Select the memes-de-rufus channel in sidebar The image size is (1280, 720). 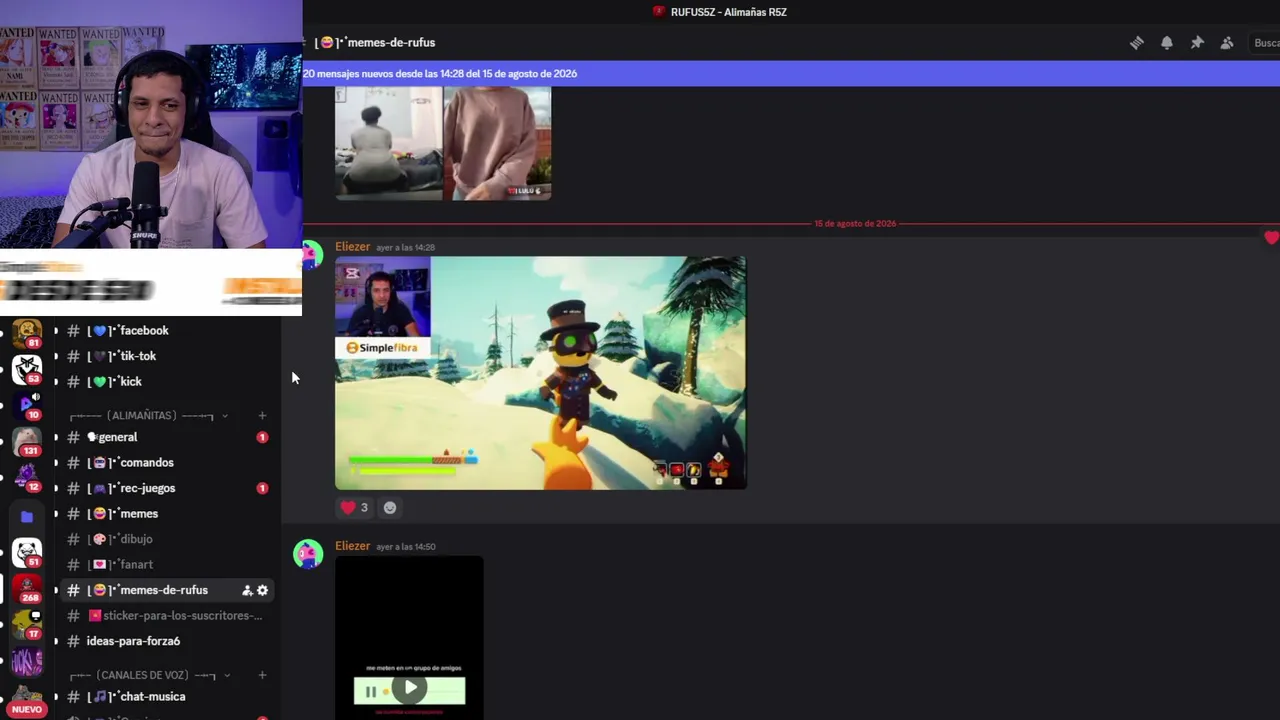tap(166, 590)
